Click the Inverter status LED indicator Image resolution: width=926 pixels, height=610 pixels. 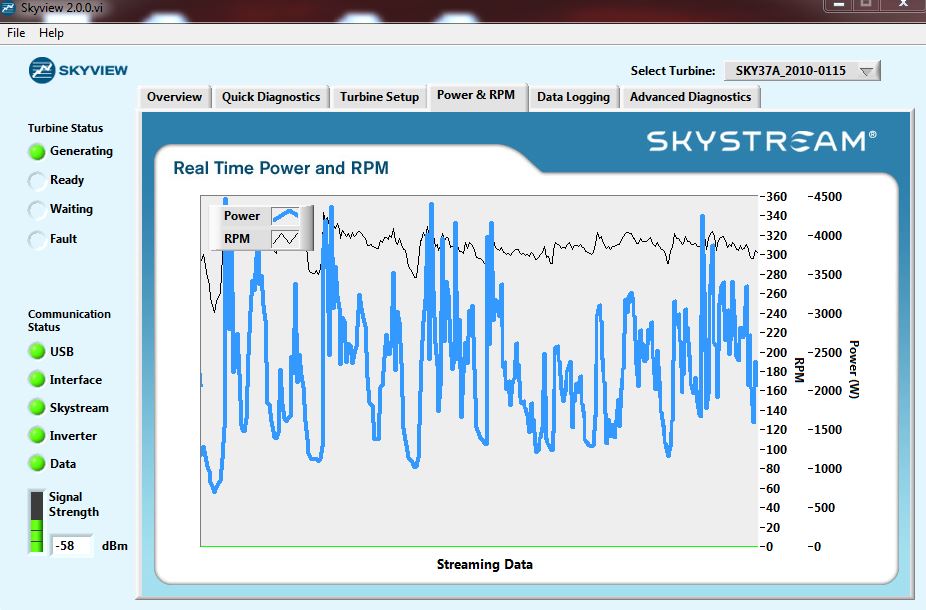click(x=37, y=436)
